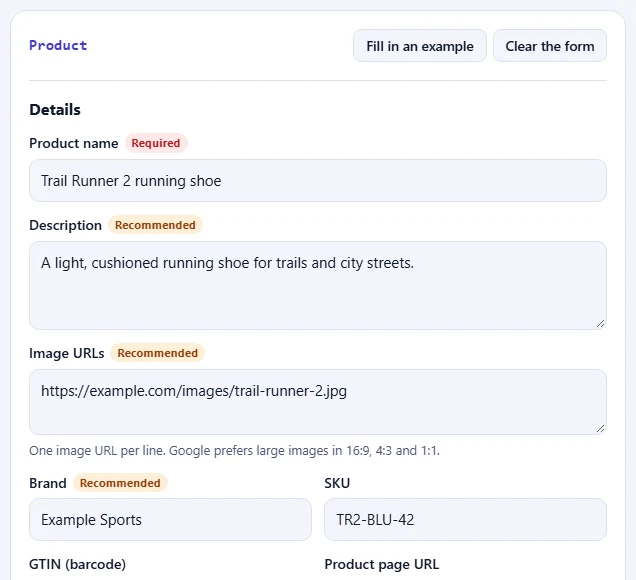Click the 'Details' heading

point(55,110)
